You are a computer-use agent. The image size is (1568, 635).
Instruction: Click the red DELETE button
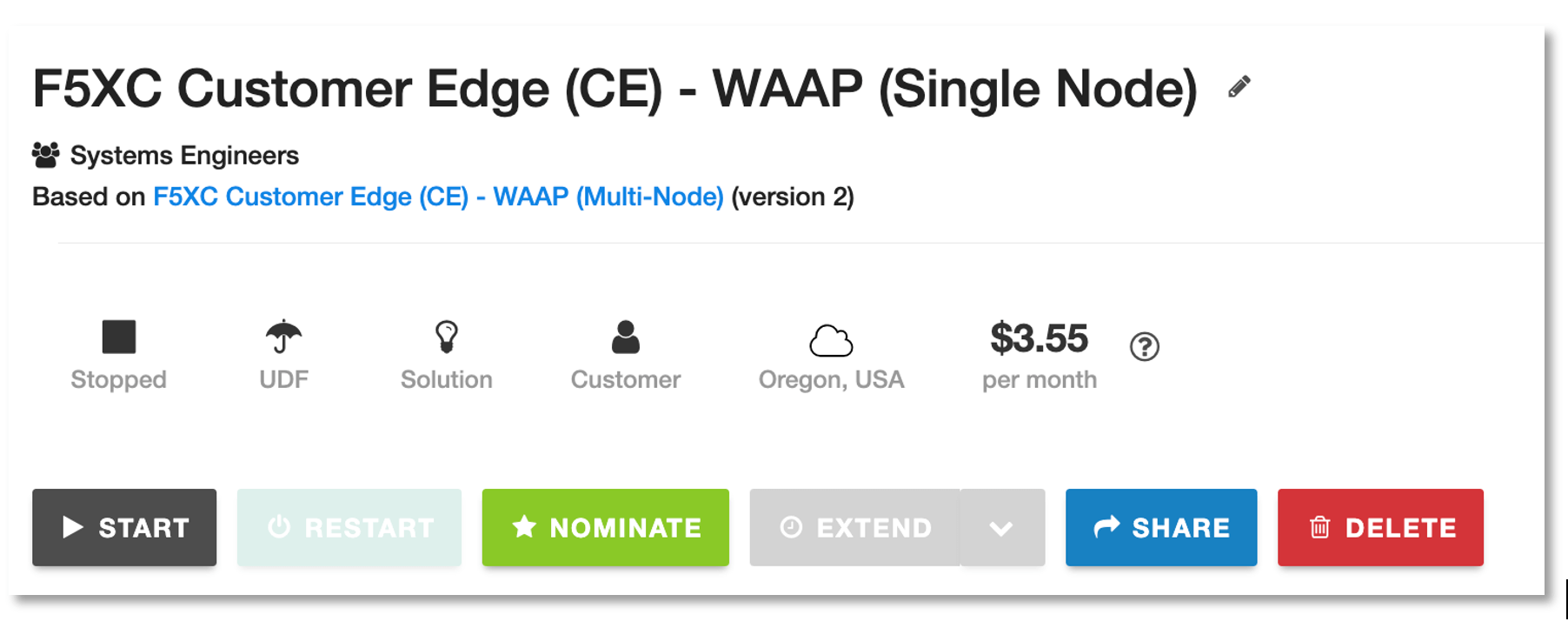coord(1380,527)
